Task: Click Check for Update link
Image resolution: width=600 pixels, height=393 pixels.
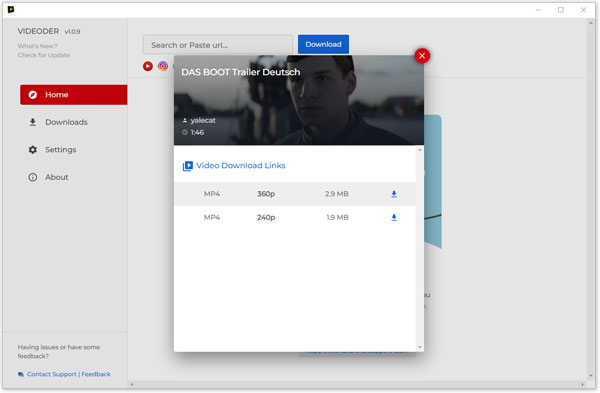Action: [44, 55]
